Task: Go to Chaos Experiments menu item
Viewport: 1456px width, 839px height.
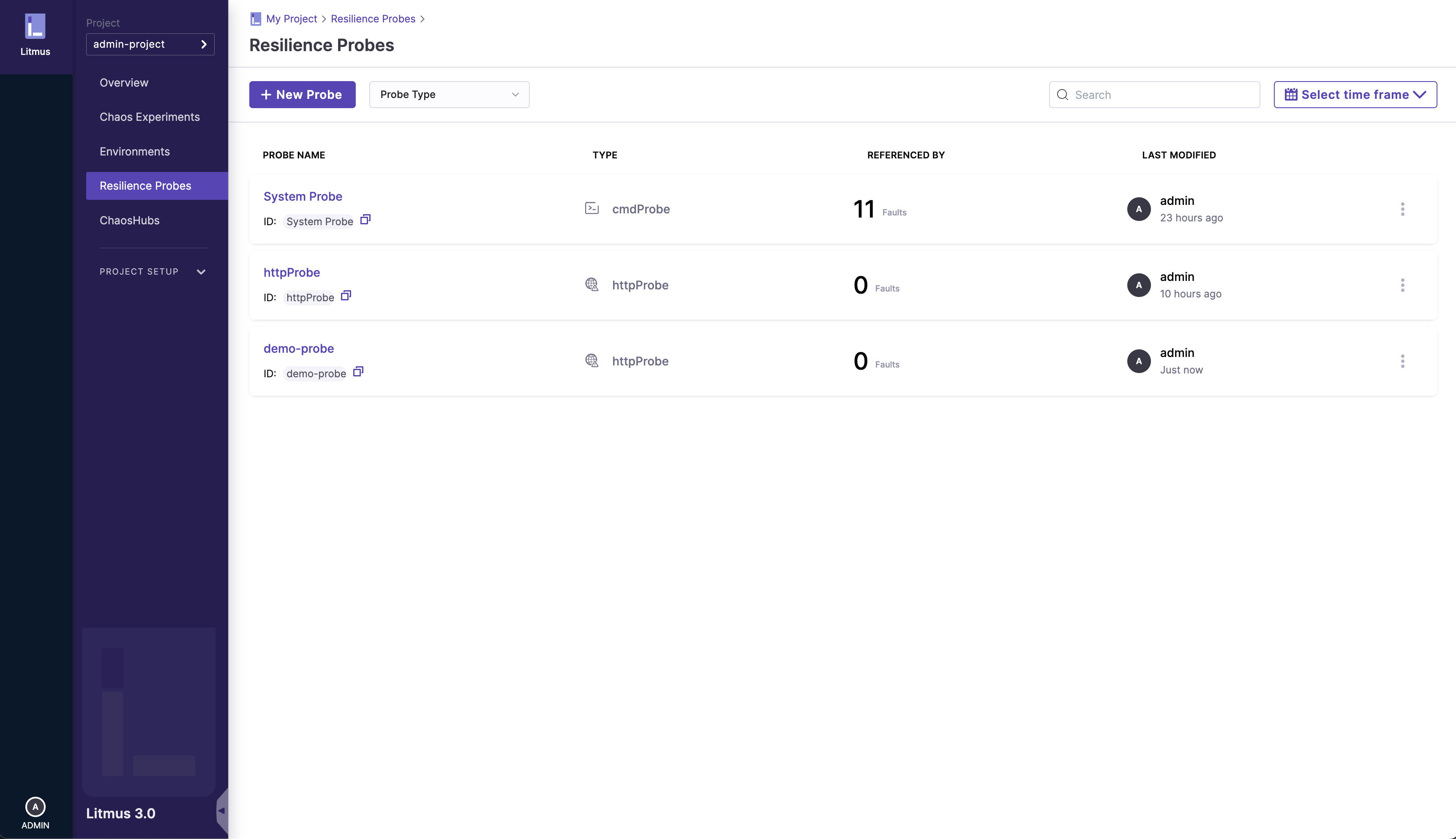Action: pos(149,117)
